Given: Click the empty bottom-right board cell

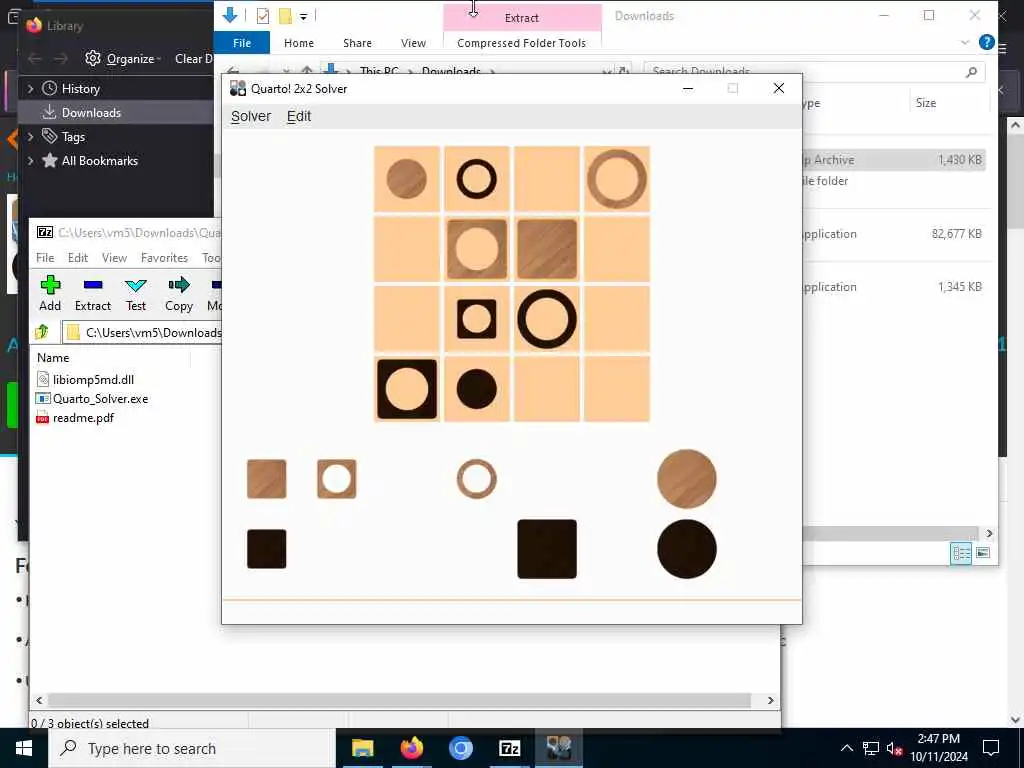Looking at the screenshot, I should [616, 389].
